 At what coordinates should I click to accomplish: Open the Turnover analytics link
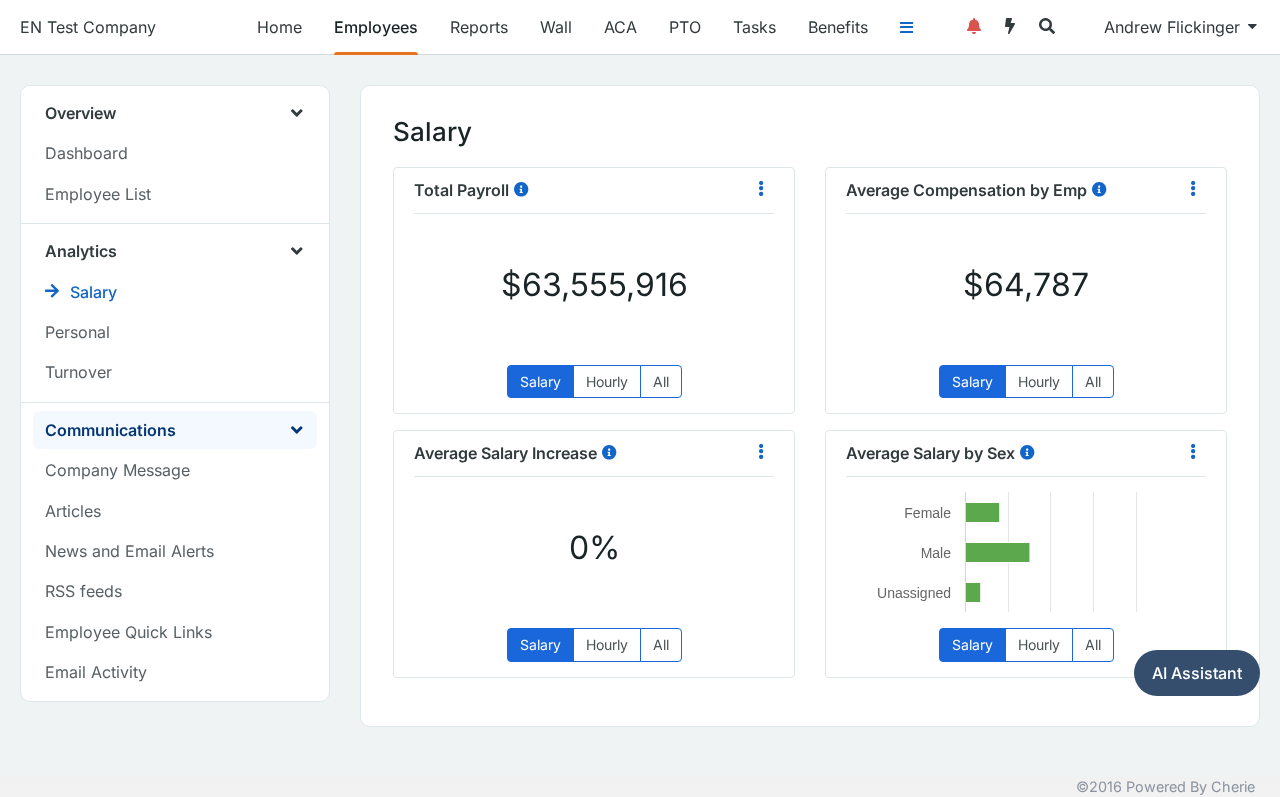tap(78, 372)
